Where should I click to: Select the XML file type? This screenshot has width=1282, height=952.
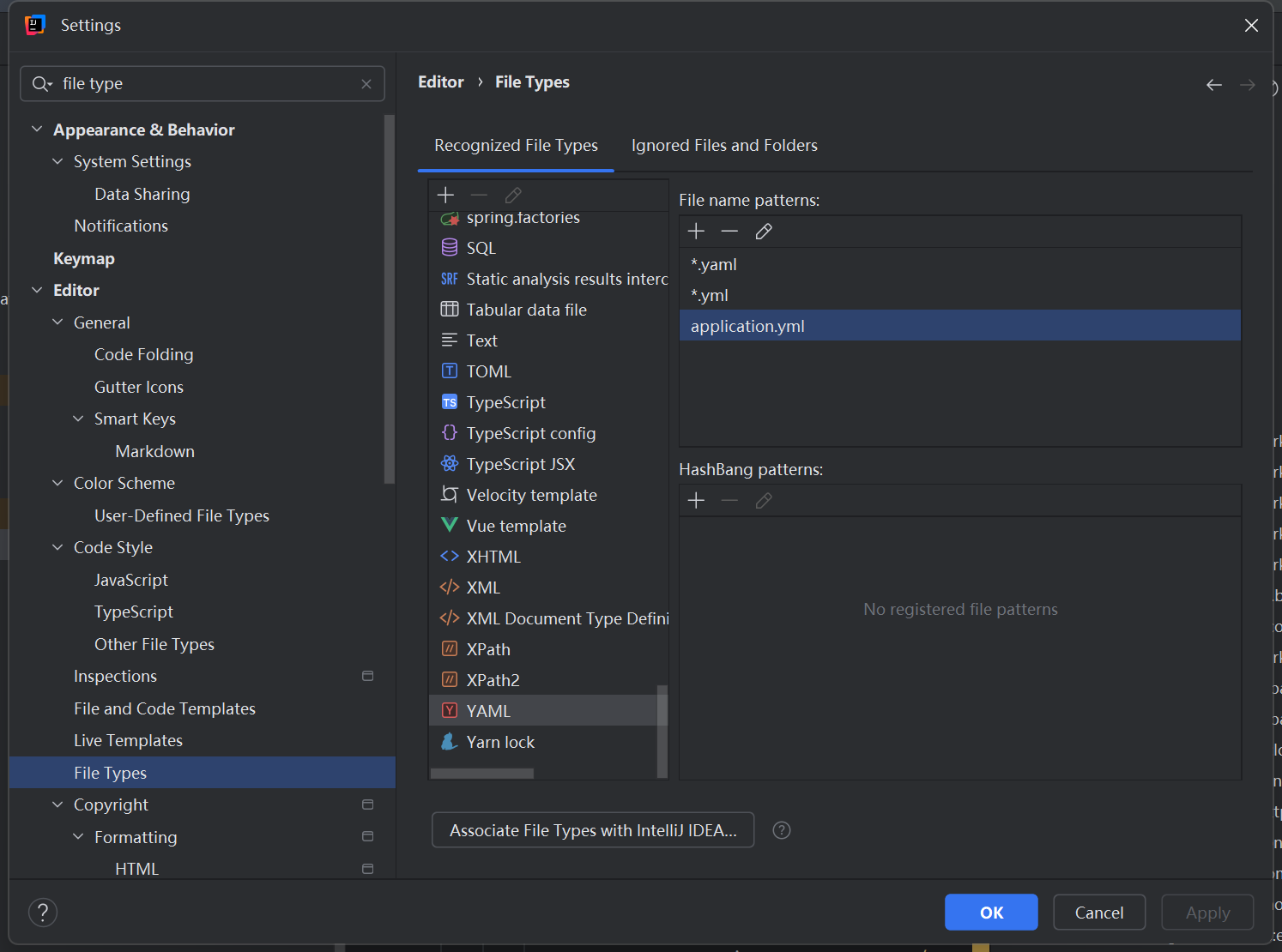coord(547,587)
